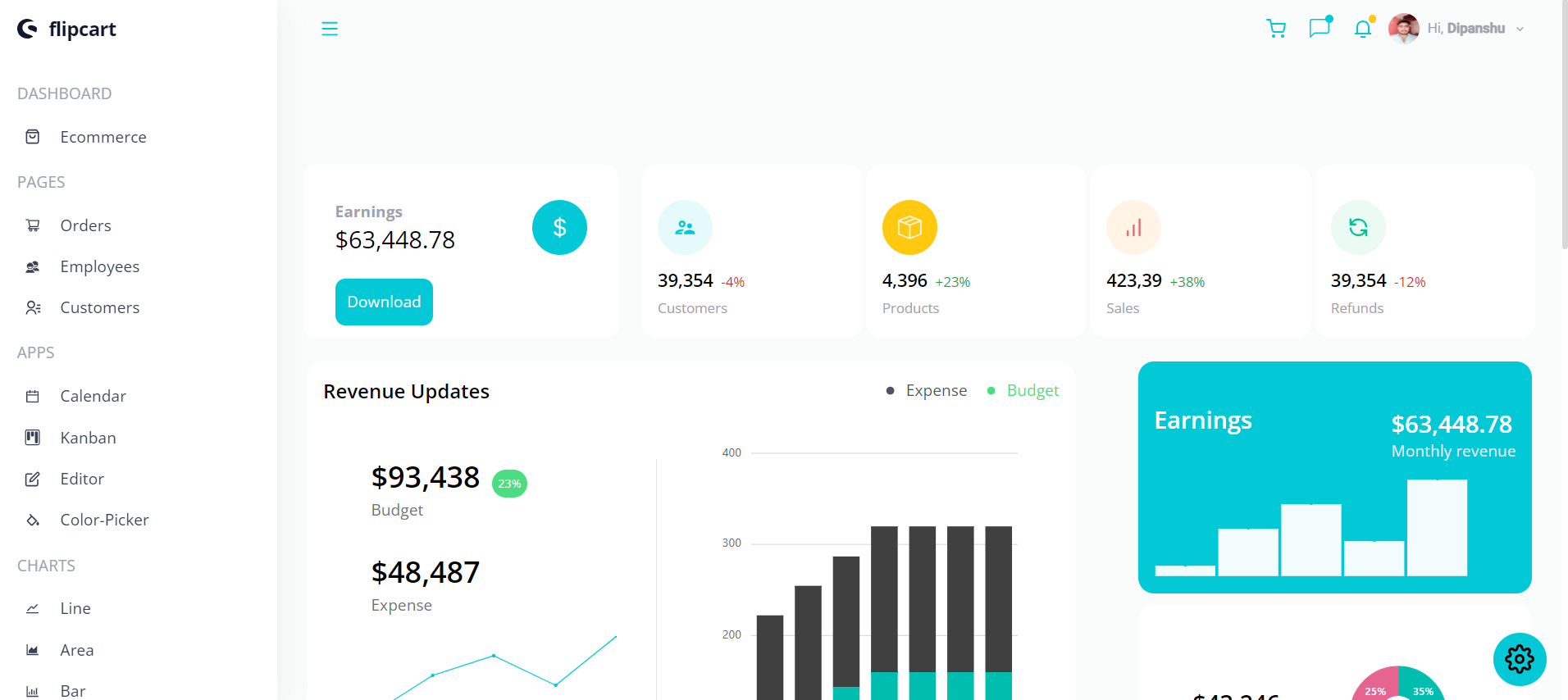The image size is (1568, 700).
Task: Open the shopping cart icon
Action: coord(1276,29)
